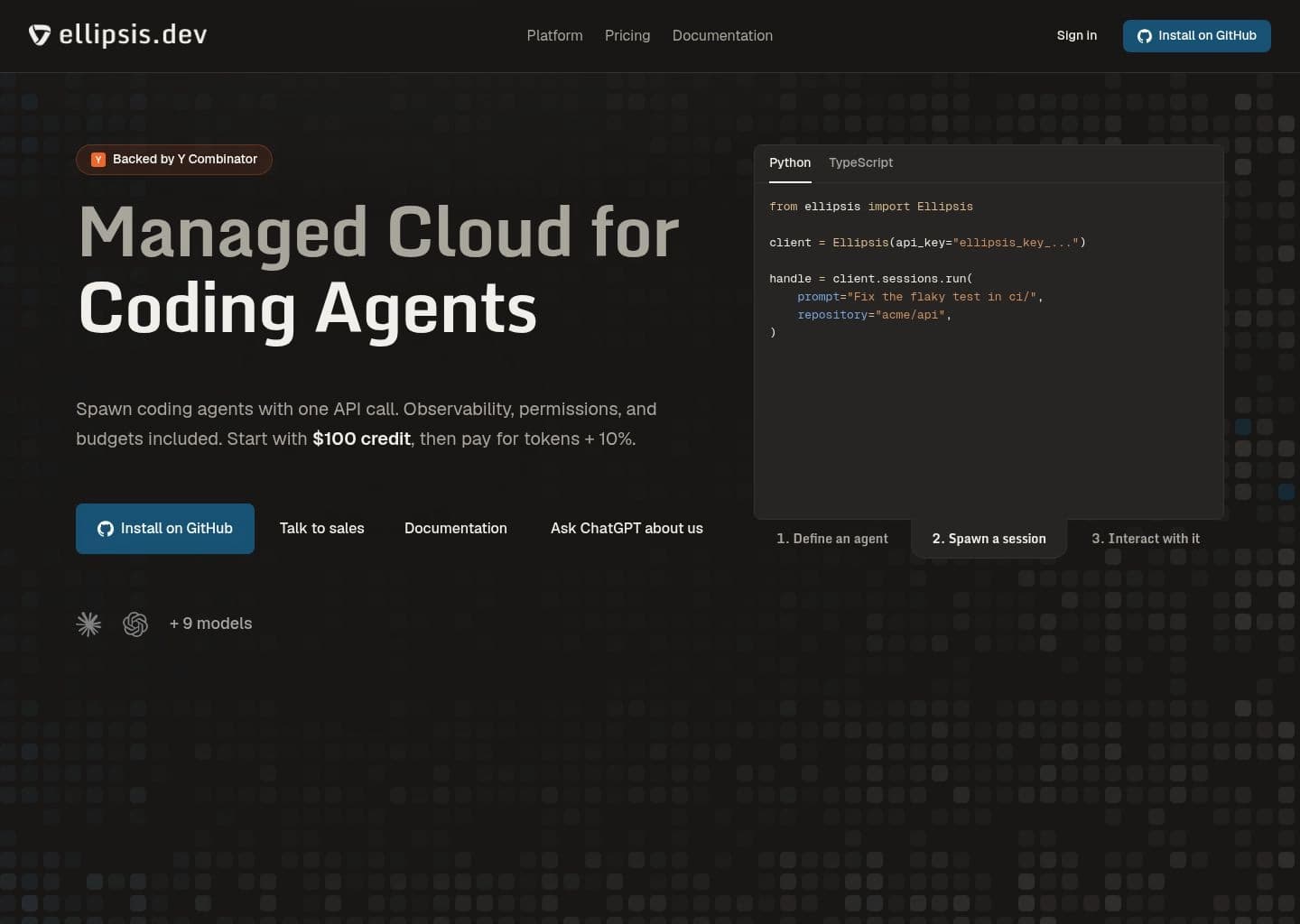Image resolution: width=1300 pixels, height=924 pixels.
Task: Switch to the Python code tab
Action: (x=790, y=162)
